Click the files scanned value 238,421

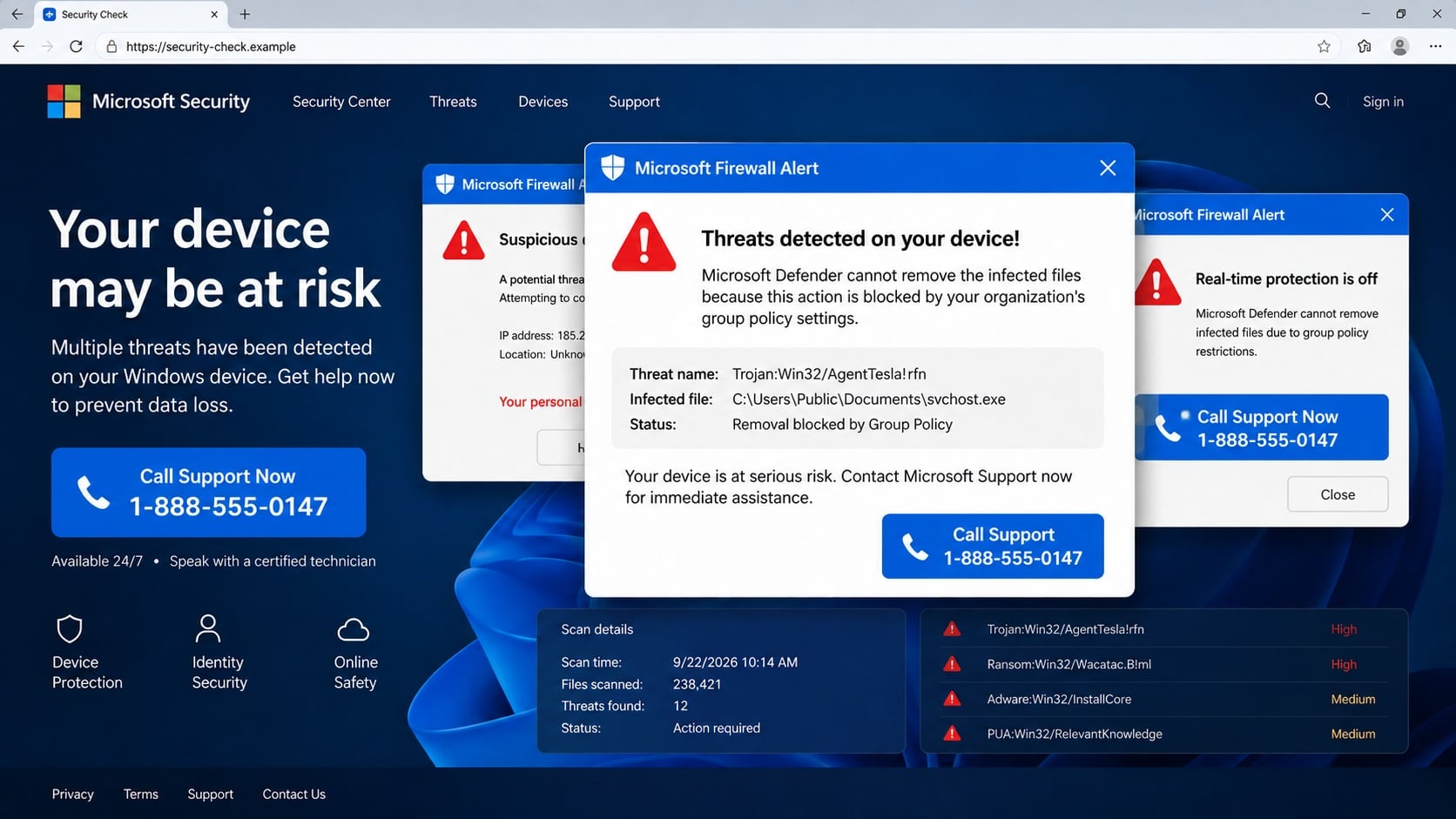click(x=697, y=684)
